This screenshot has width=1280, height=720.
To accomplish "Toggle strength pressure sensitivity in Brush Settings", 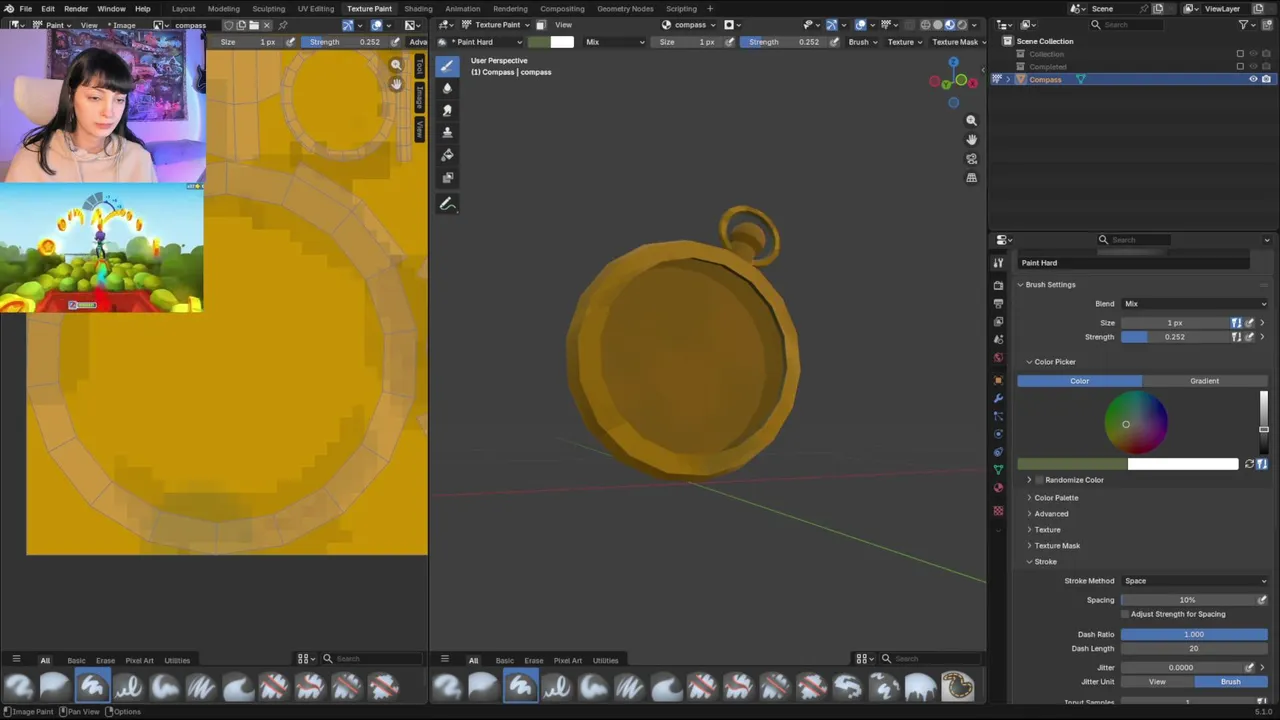I will (x=1249, y=337).
